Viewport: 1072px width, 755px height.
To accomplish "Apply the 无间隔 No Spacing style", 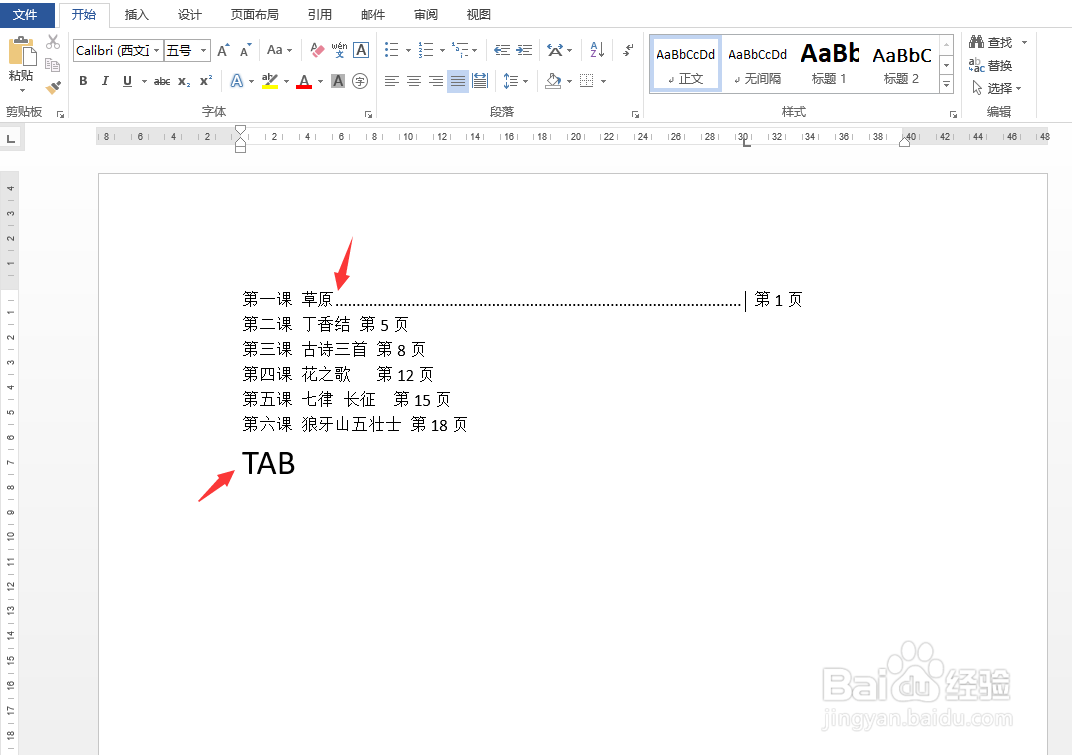I will click(x=758, y=64).
